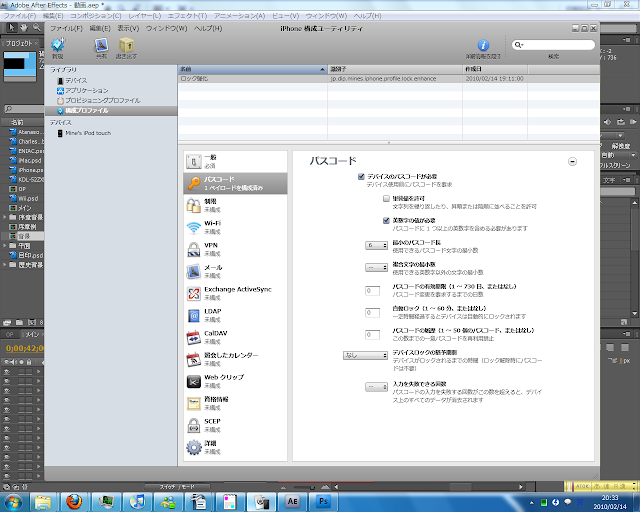Open the device lock grace period dropdown
Screen dimensions: 640x512
[x=365, y=356]
